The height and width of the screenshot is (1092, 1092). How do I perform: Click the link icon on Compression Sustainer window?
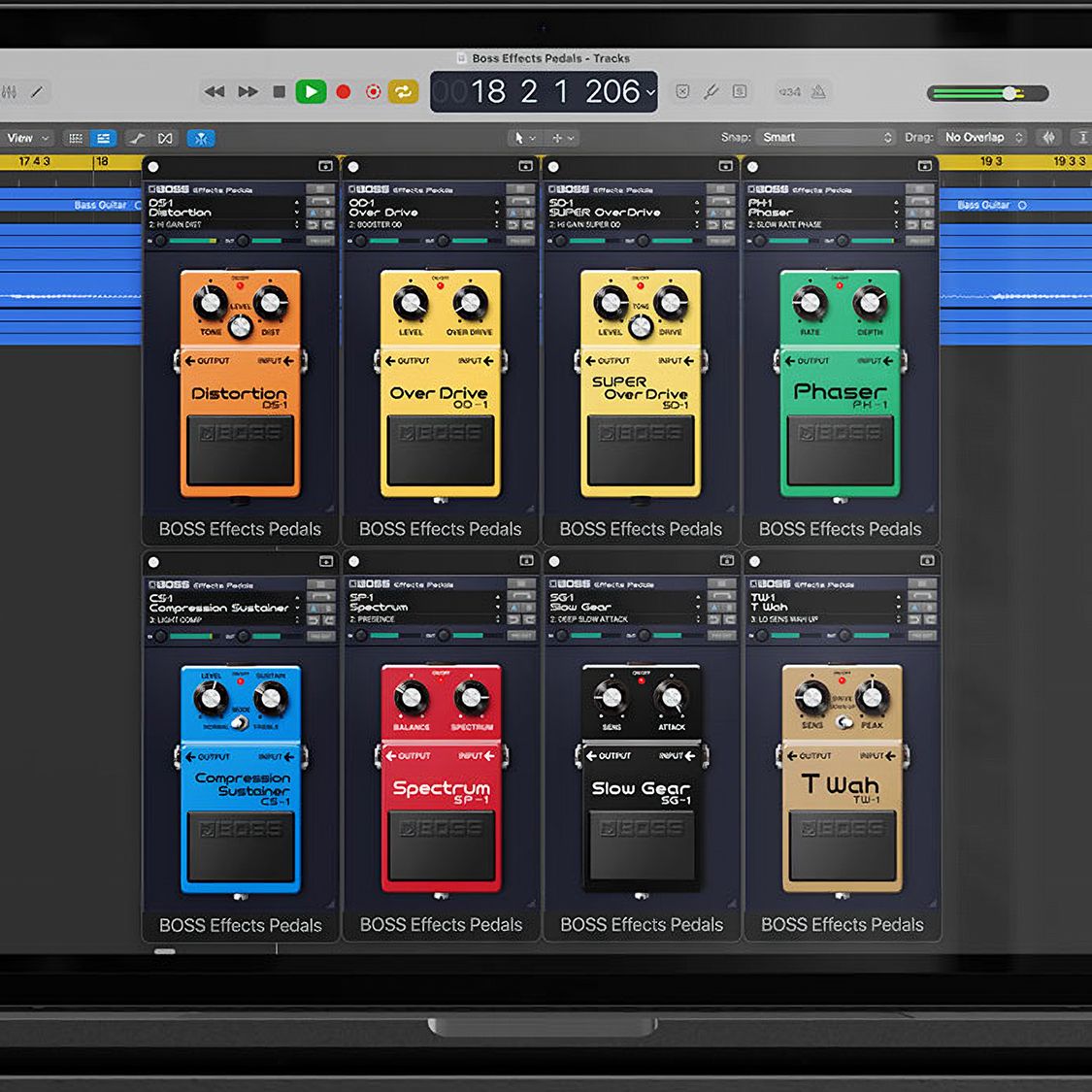coord(326,561)
